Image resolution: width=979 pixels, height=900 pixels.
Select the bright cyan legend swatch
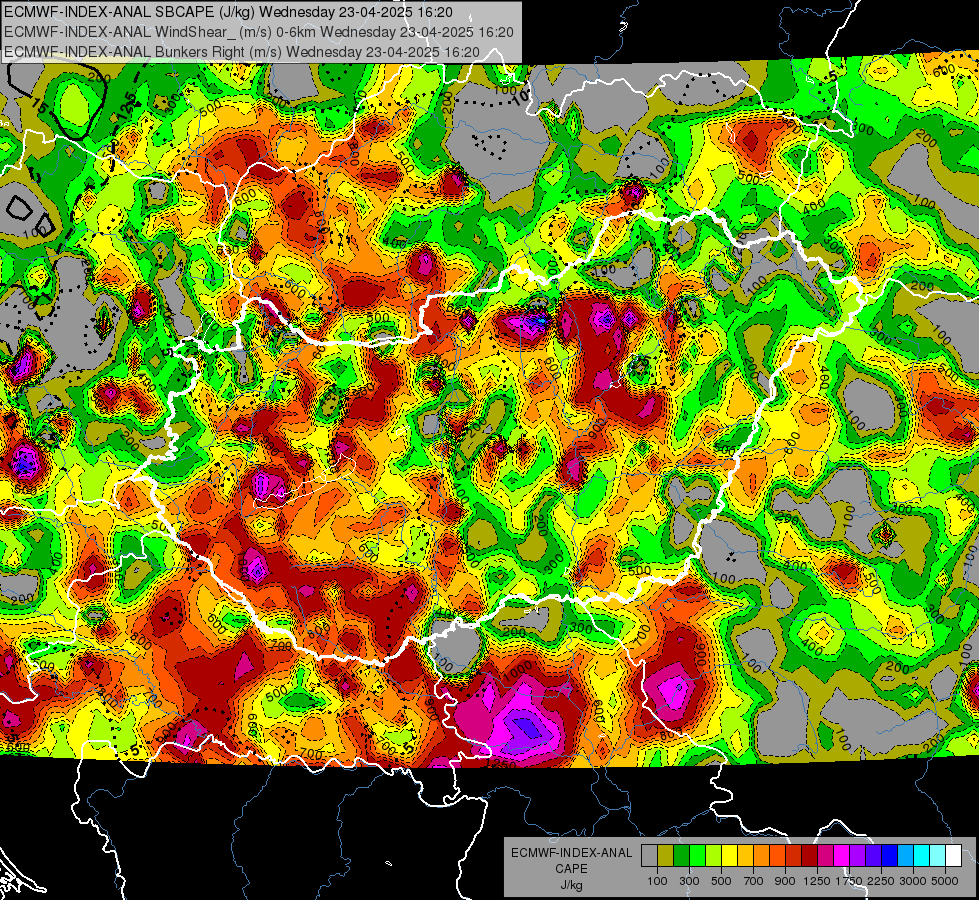coord(922,856)
